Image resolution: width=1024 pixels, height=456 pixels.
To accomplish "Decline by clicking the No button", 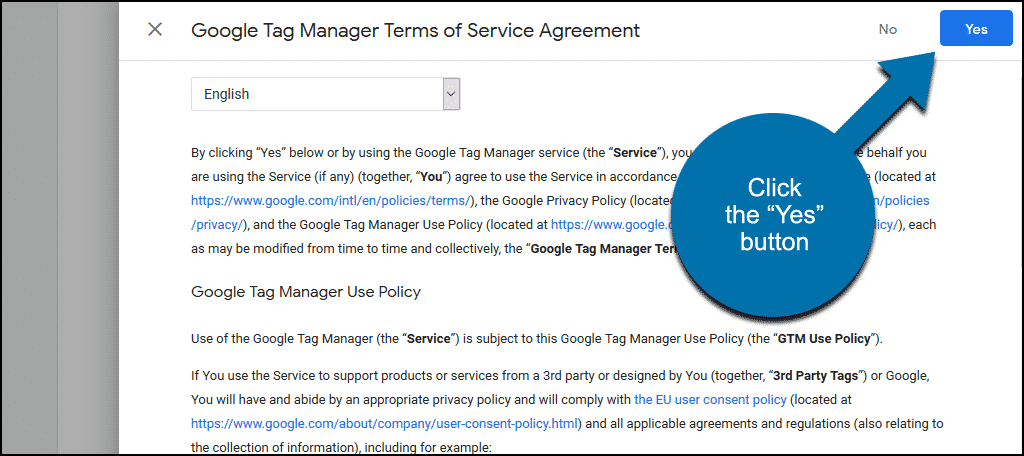I will (888, 29).
